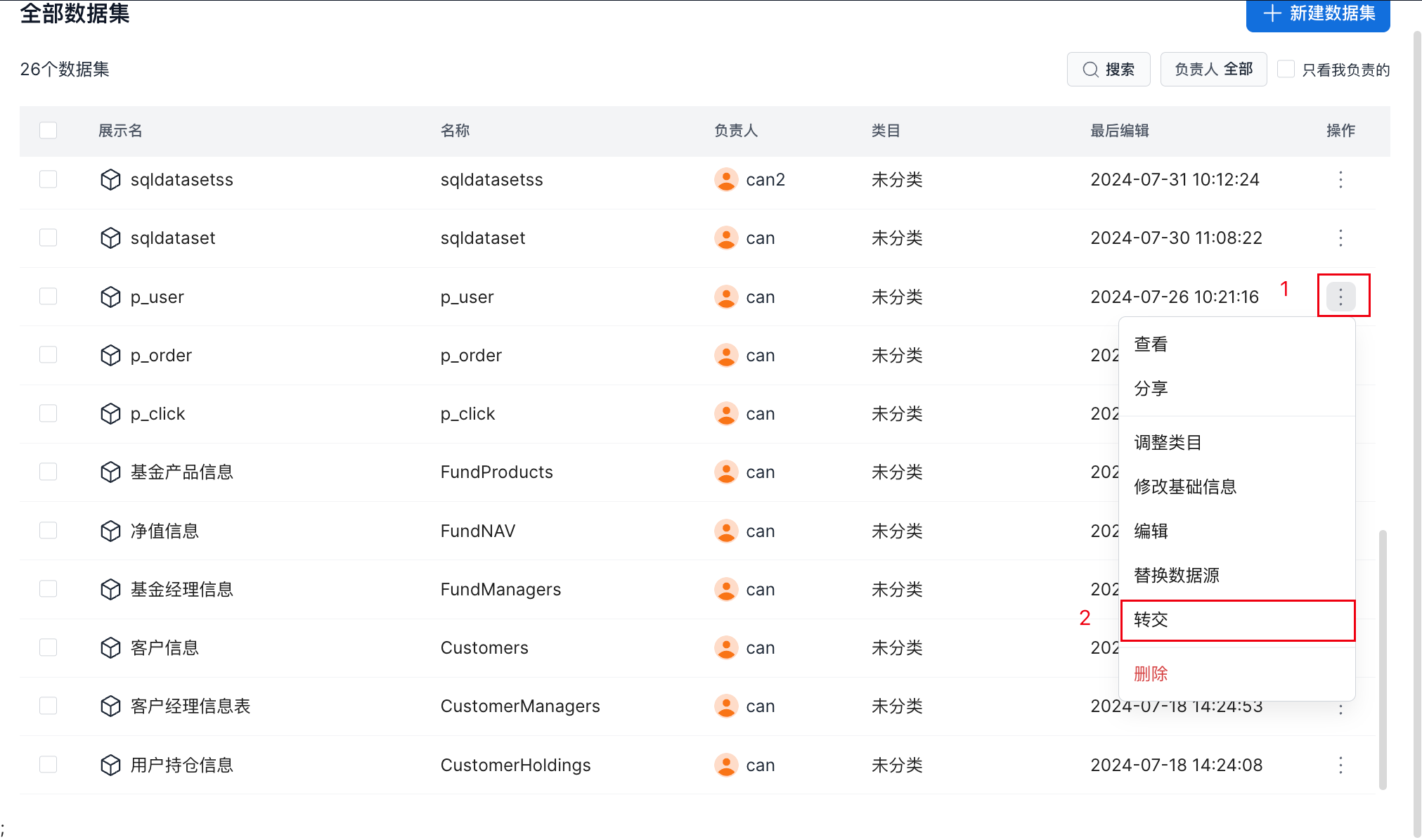1422x840 pixels.
Task: Click the dataset cube icon for 客户信息
Action: (110, 647)
